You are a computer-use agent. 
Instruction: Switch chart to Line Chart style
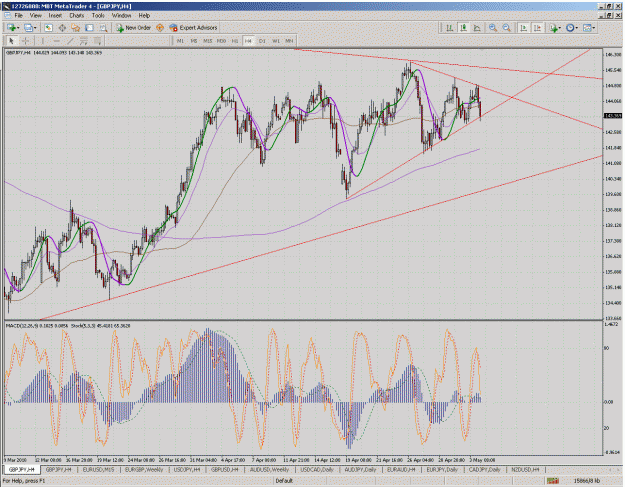click(x=477, y=27)
